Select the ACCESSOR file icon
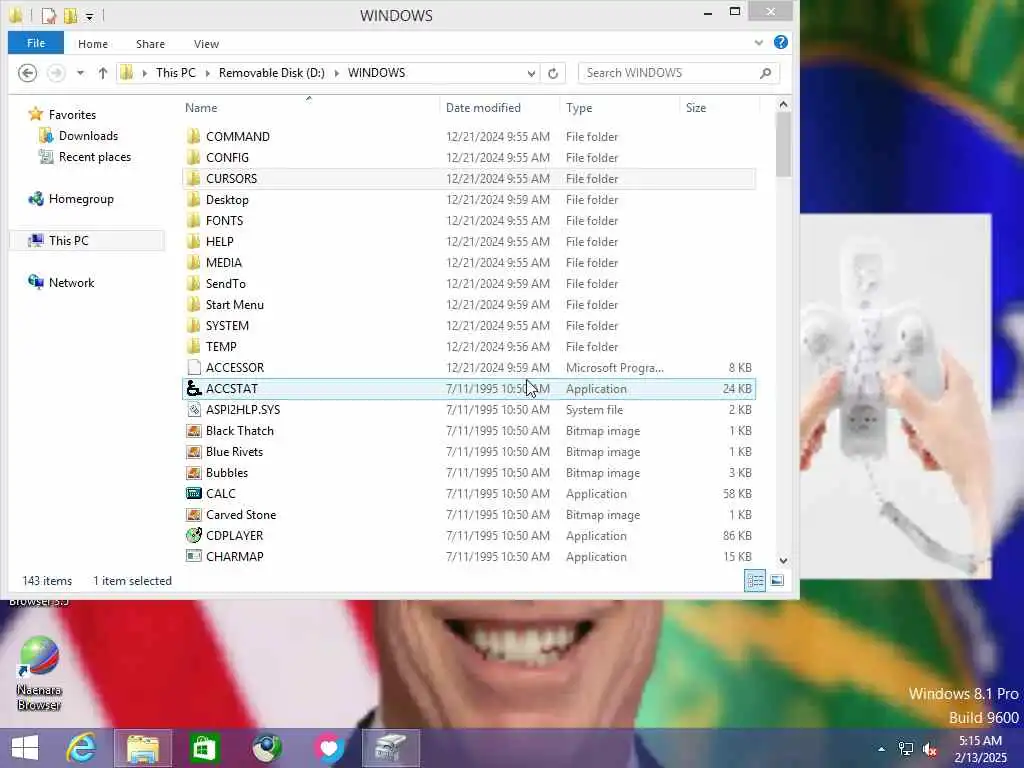Screen dimensions: 1024x768 193,367
